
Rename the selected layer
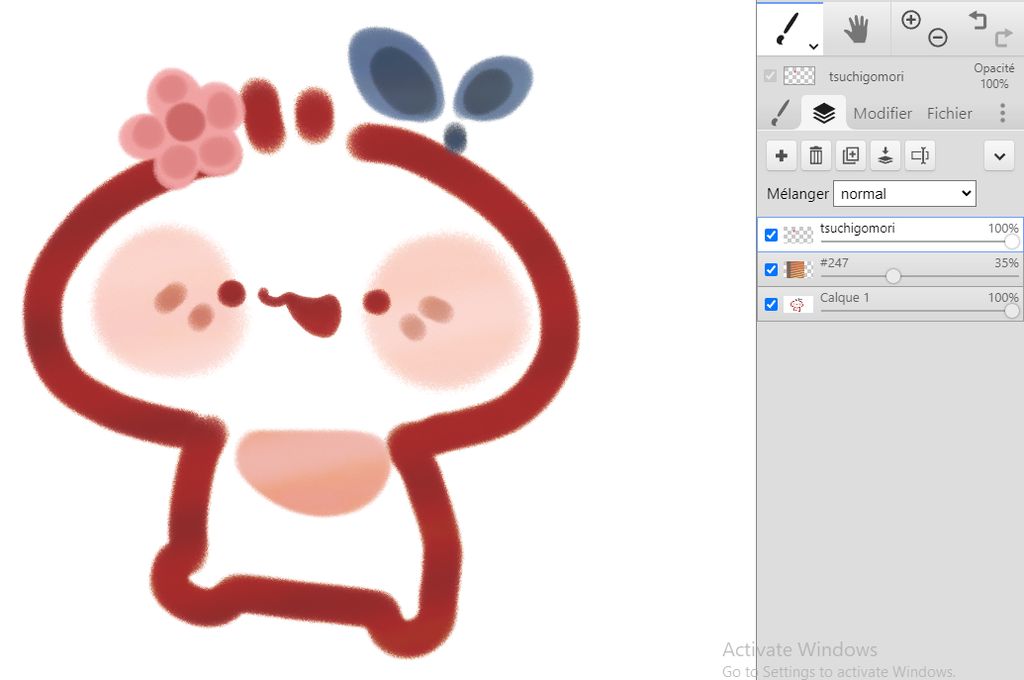[920, 155]
